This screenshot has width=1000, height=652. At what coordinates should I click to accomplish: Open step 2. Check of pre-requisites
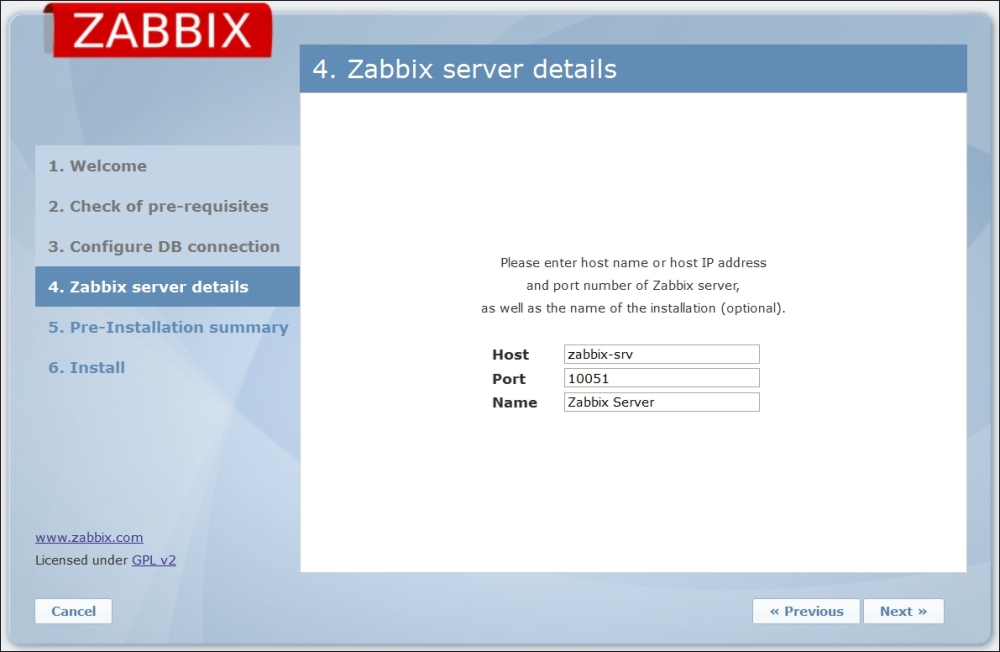(x=158, y=206)
